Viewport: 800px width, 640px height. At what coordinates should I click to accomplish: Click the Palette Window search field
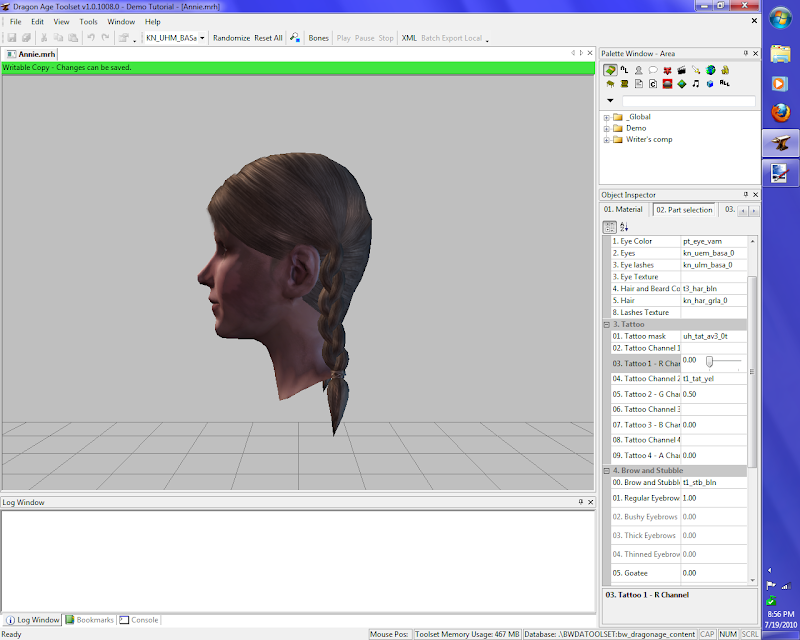pos(688,101)
